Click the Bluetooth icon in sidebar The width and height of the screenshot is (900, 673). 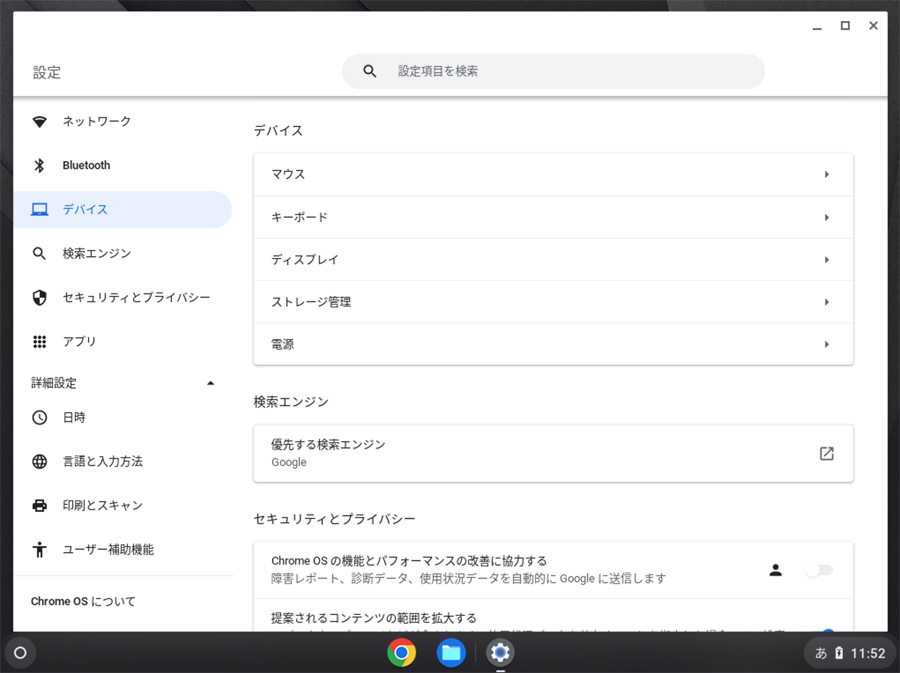40,166
